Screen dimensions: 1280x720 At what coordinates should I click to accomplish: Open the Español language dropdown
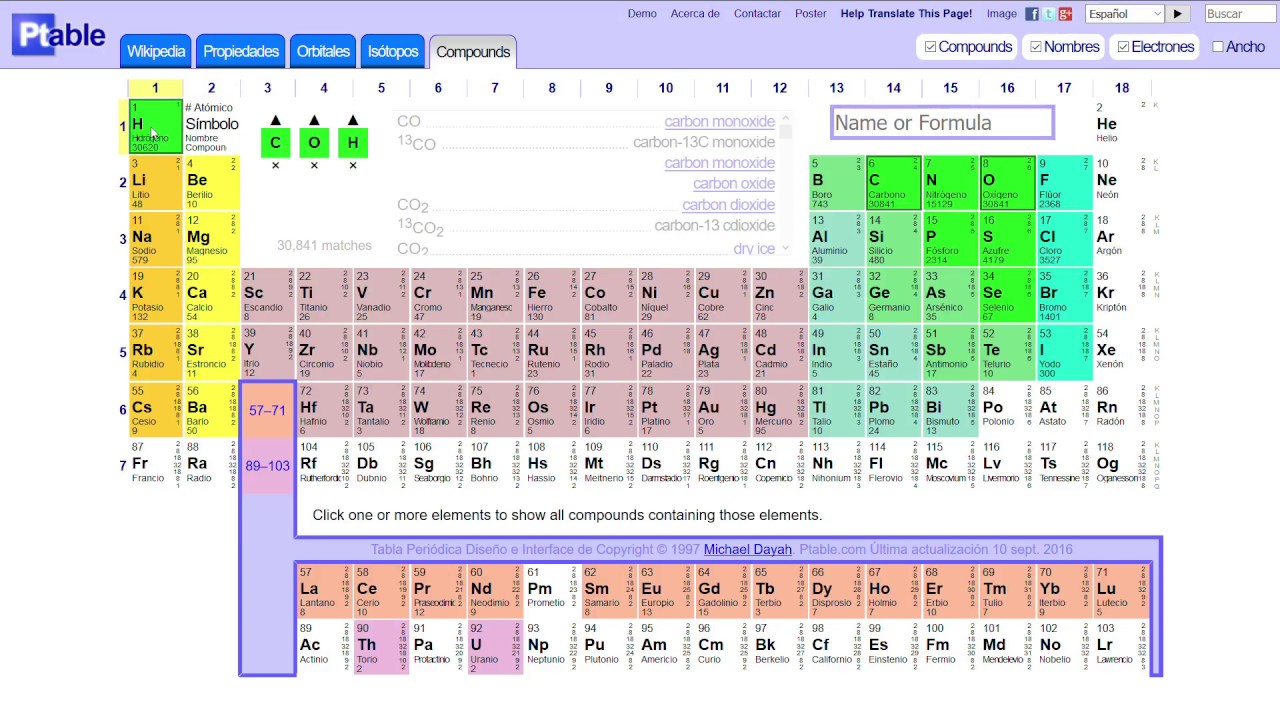1125,14
